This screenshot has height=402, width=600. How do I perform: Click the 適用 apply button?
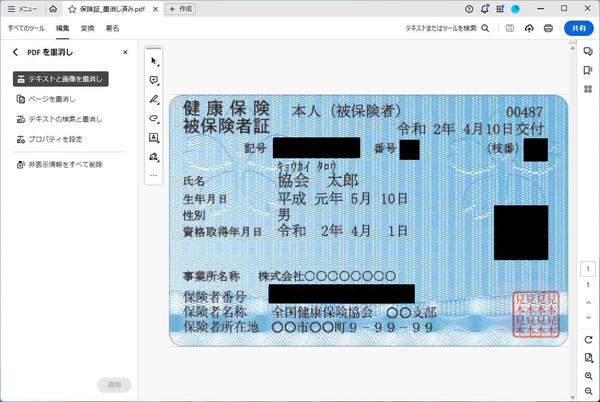coord(114,385)
